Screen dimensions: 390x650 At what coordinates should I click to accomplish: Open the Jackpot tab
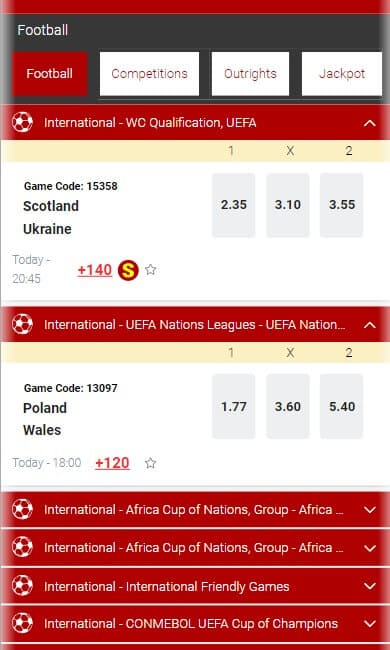pyautogui.click(x=342, y=74)
